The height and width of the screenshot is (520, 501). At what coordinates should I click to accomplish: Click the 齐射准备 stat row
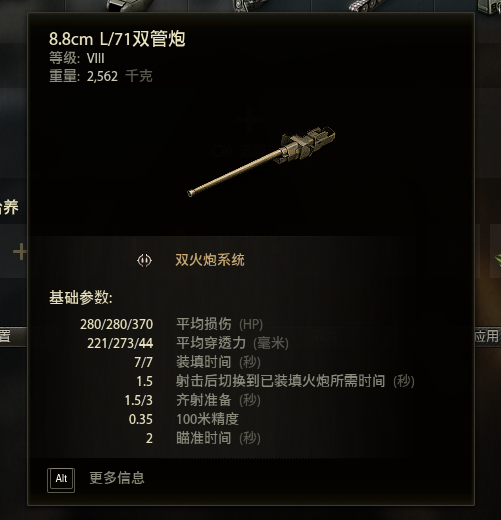click(x=192, y=400)
